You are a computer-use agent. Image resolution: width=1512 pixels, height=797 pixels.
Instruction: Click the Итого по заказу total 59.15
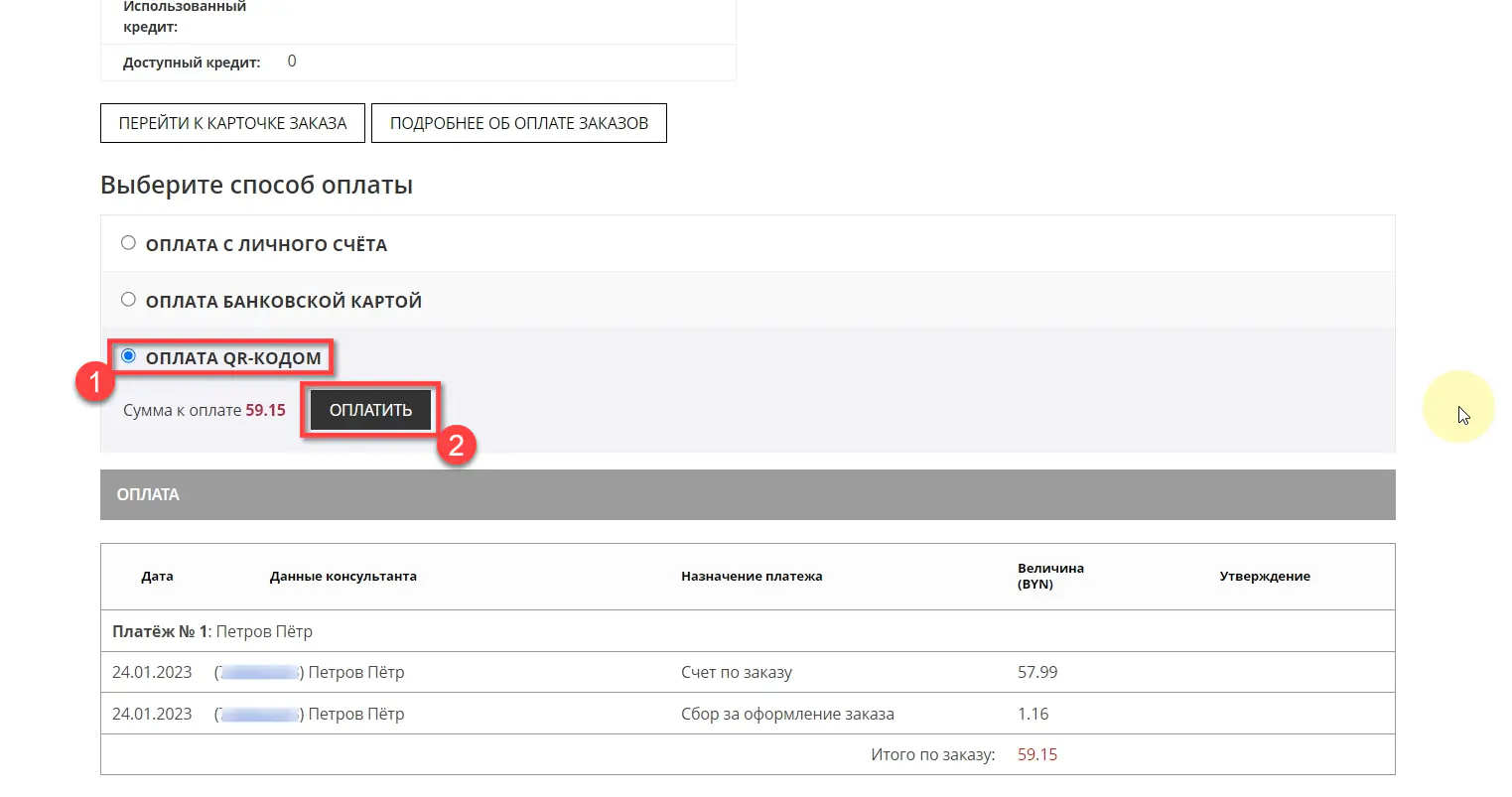tap(1036, 754)
